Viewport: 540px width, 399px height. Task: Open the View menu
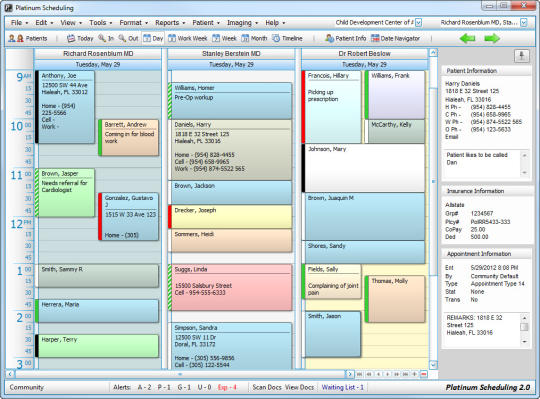coord(71,23)
